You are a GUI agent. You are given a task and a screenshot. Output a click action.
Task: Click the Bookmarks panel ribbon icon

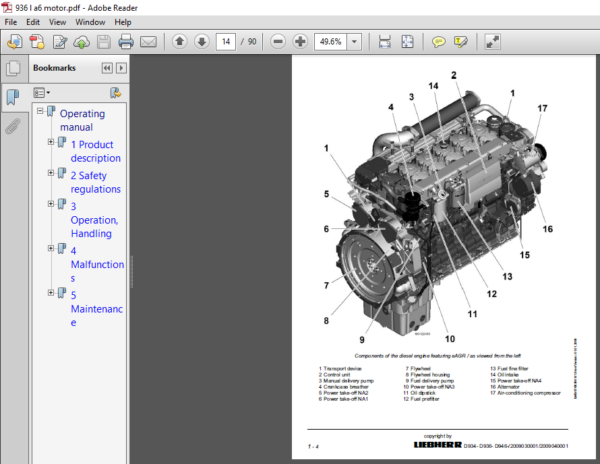coord(13,97)
